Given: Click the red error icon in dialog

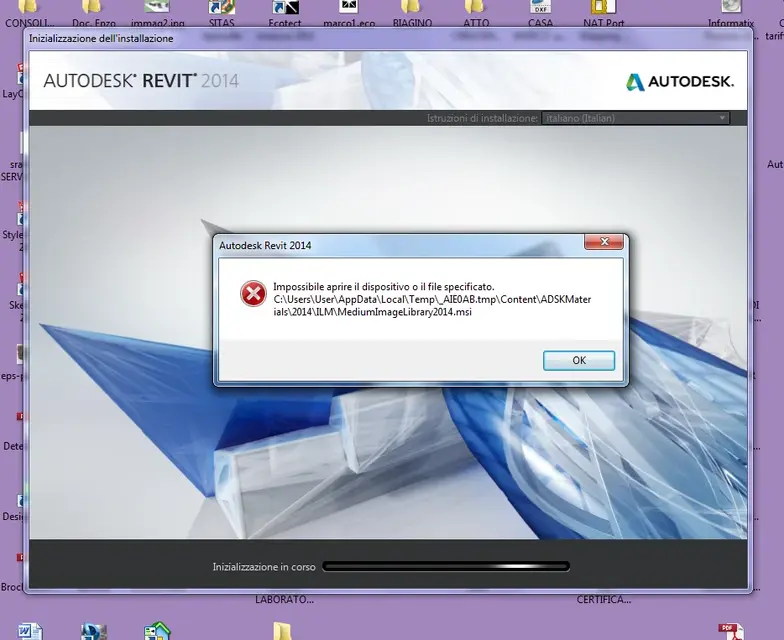Looking at the screenshot, I should coord(253,294).
